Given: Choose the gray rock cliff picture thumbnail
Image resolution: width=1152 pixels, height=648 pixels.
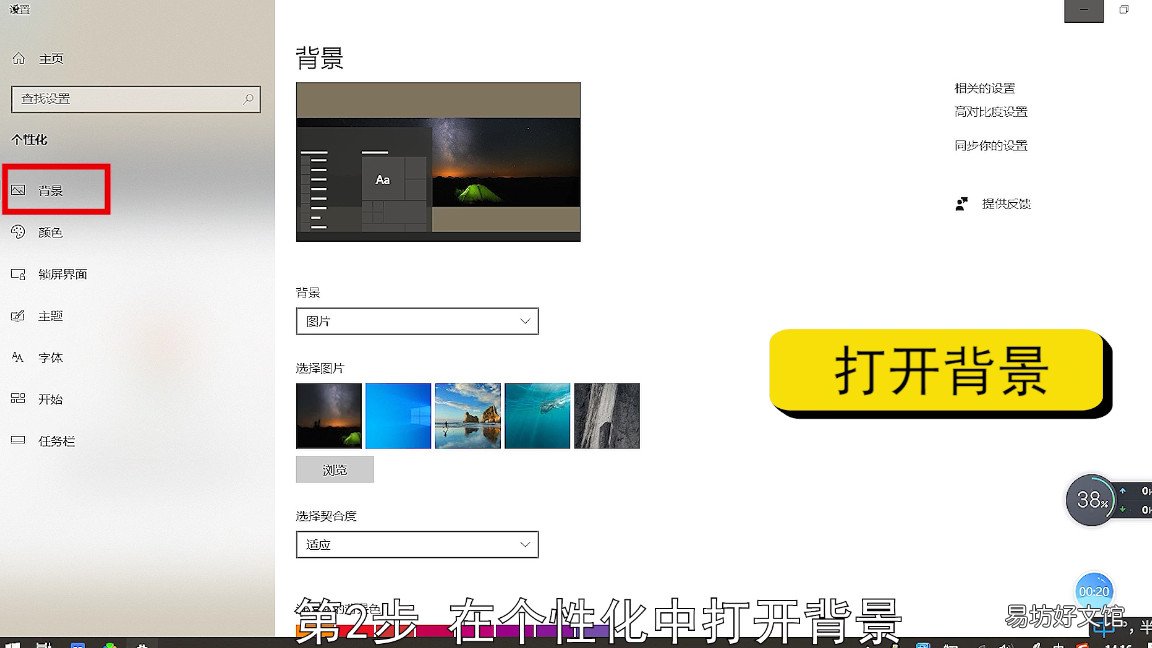Looking at the screenshot, I should [x=607, y=416].
